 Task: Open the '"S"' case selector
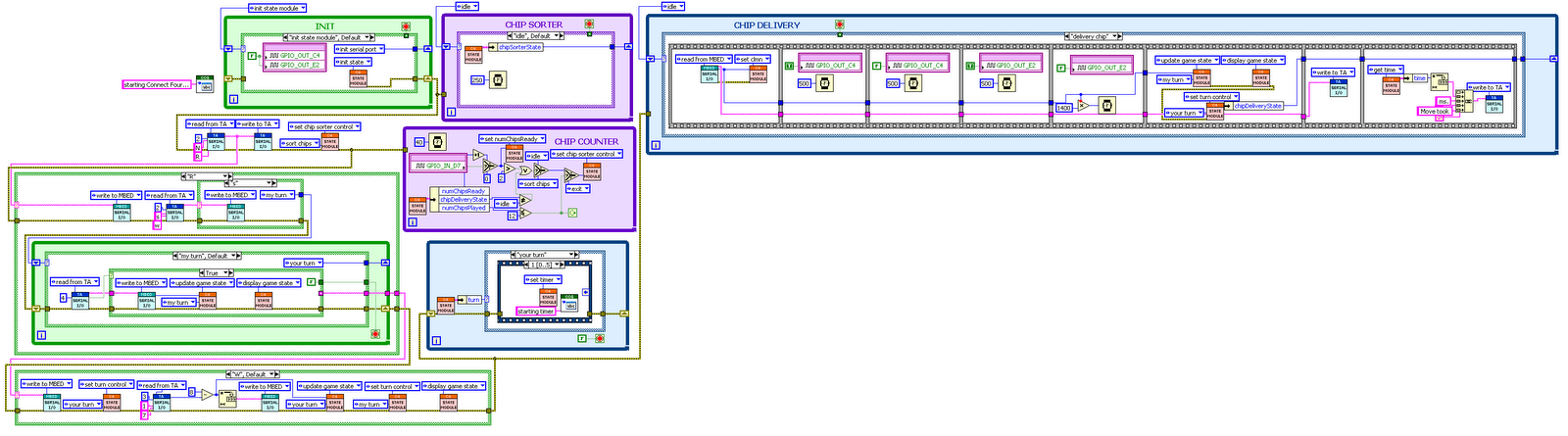[250, 183]
